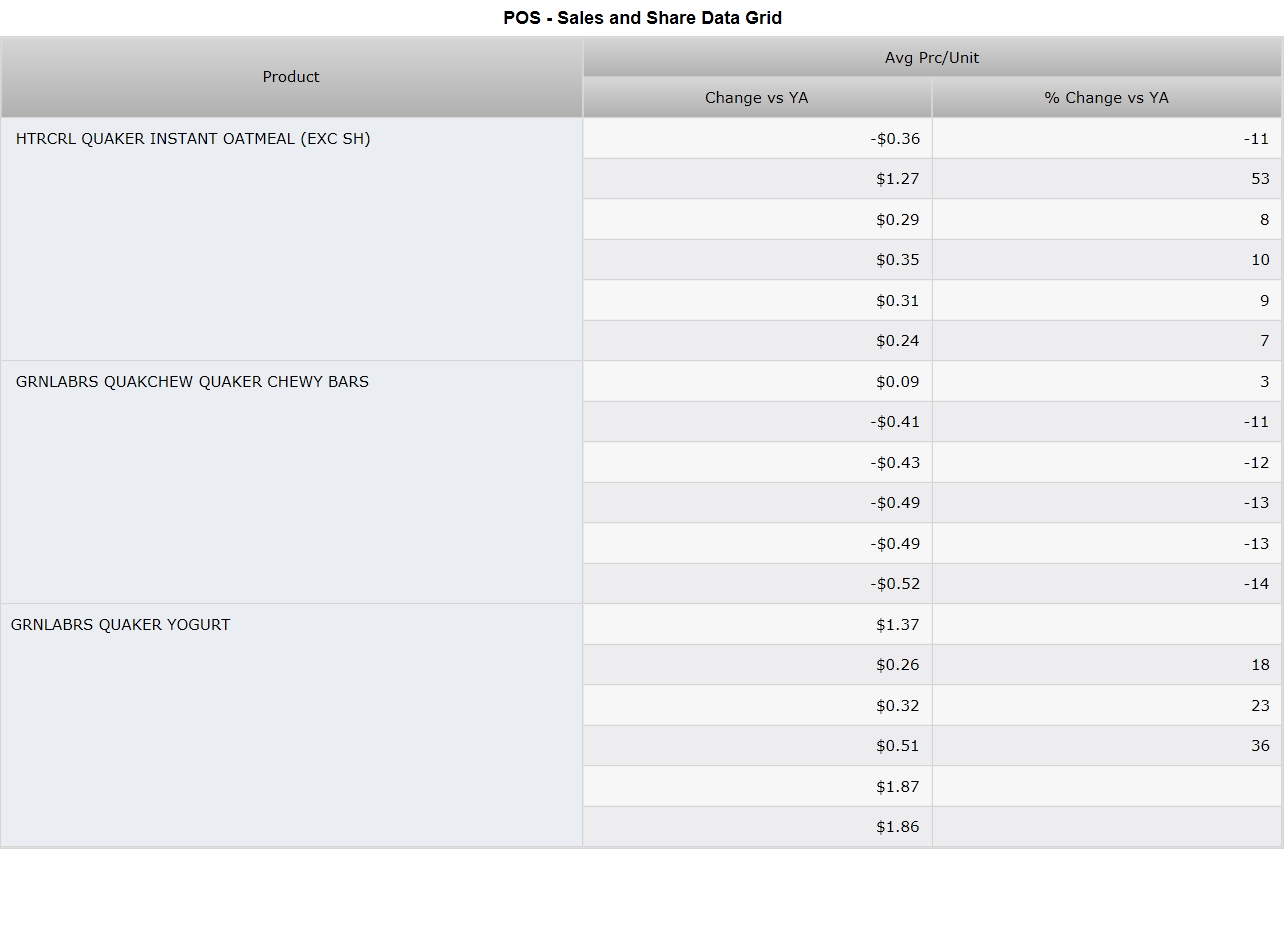Select the 23 percent change cell
The width and height of the screenshot is (1284, 946).
[x=1107, y=705]
